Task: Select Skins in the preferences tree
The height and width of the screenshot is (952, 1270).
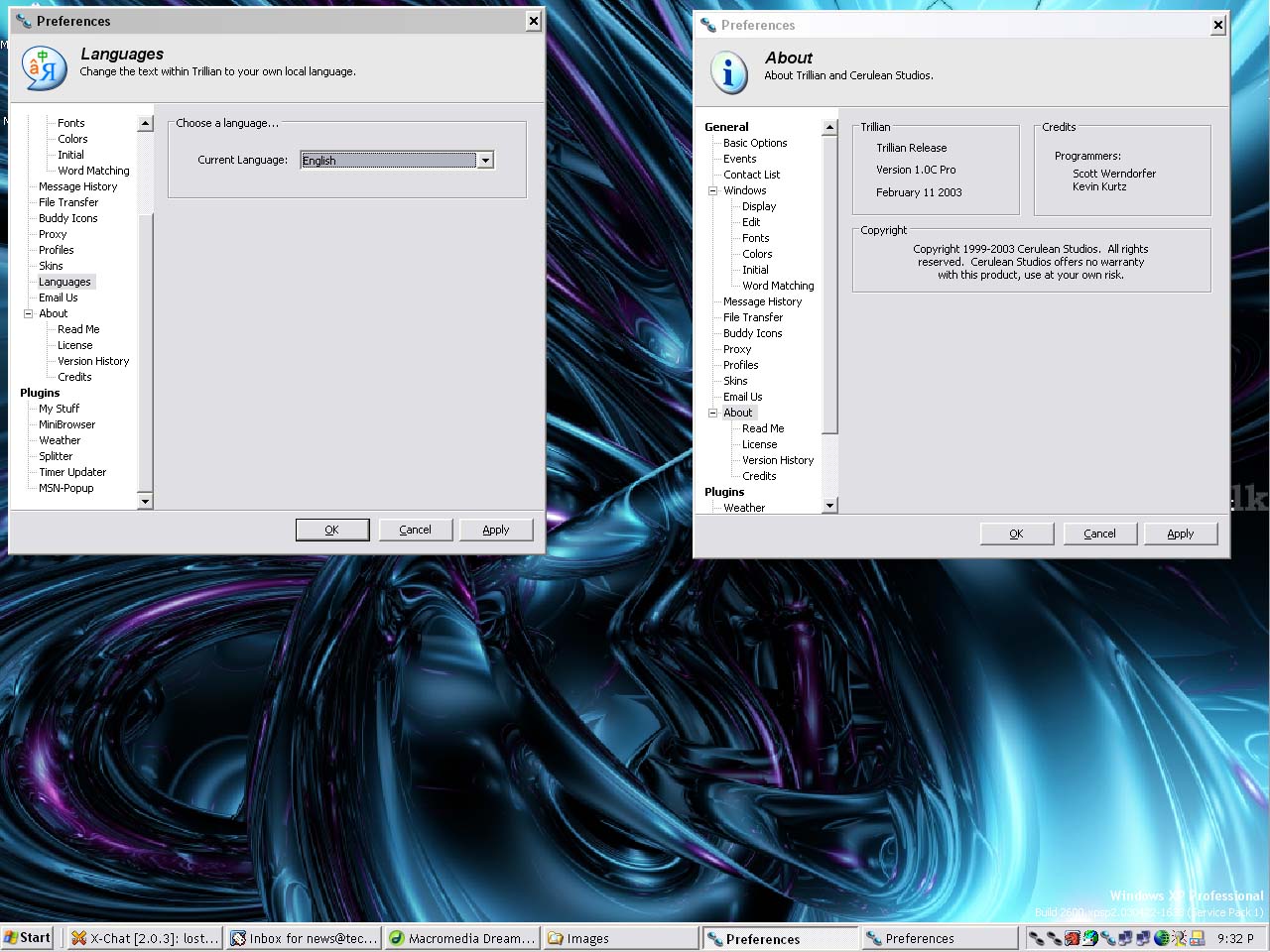Action: [51, 266]
